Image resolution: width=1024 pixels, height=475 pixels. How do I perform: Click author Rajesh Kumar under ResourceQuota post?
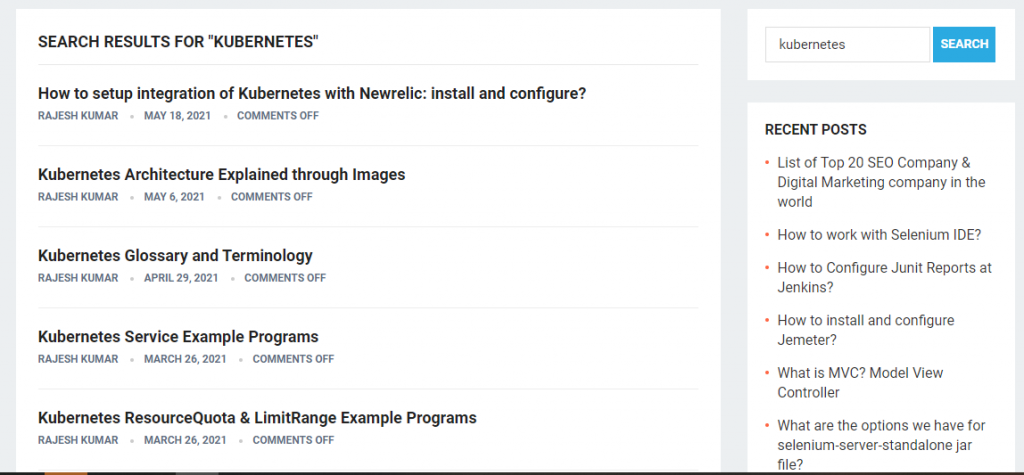[x=78, y=440]
